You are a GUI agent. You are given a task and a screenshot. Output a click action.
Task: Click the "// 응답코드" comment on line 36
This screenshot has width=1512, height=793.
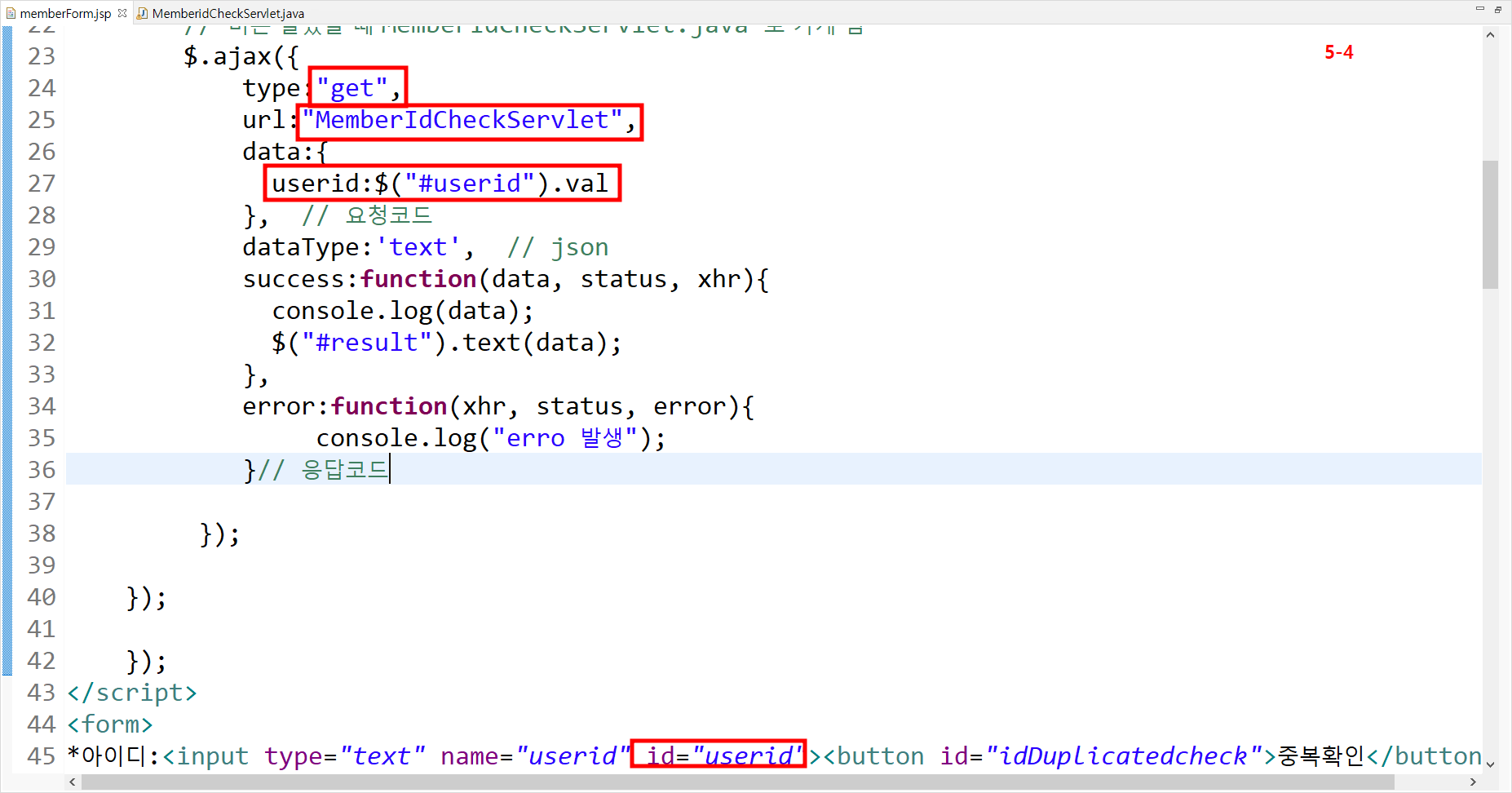click(323, 470)
